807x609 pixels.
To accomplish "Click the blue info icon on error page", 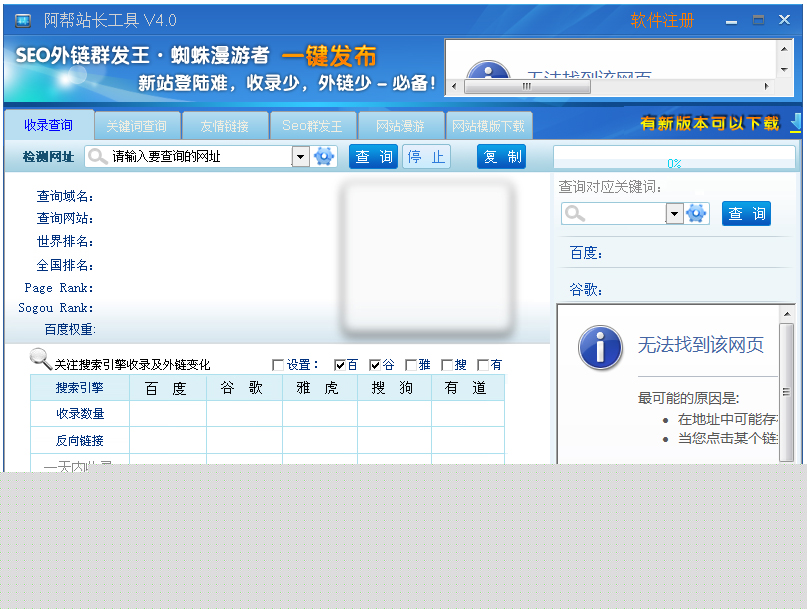I will pos(600,347).
